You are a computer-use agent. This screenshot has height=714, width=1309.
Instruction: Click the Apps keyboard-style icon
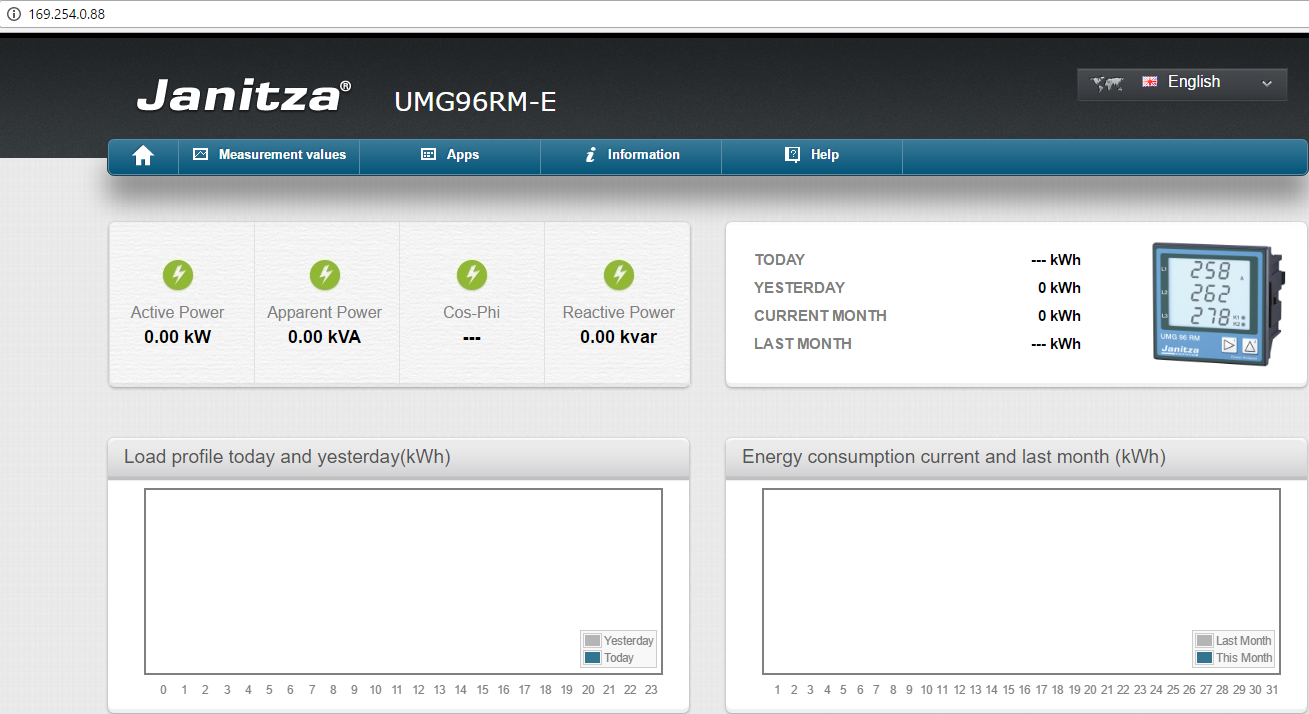tap(428, 154)
